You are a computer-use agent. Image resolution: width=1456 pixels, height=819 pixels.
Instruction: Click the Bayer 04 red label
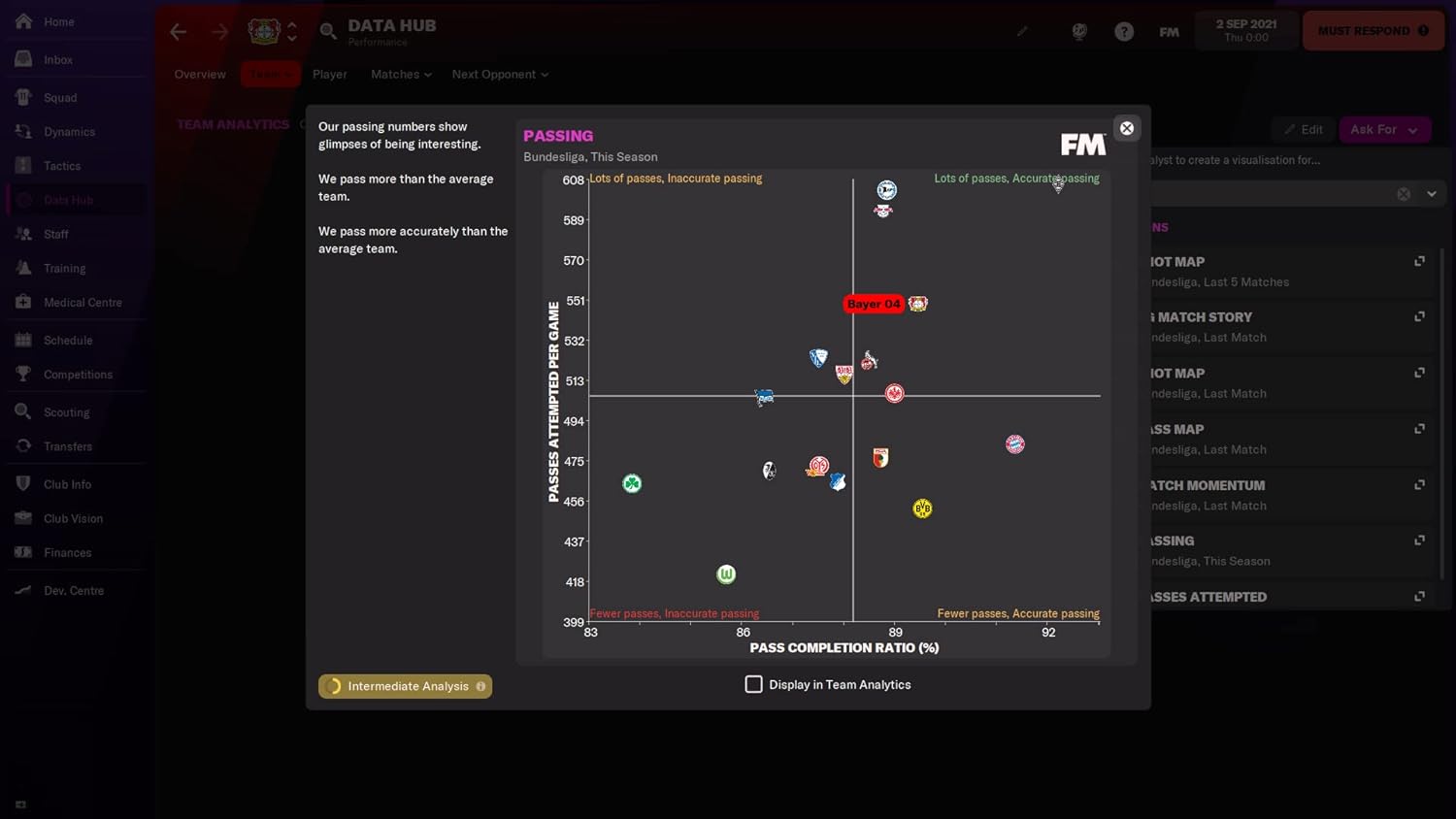click(873, 304)
